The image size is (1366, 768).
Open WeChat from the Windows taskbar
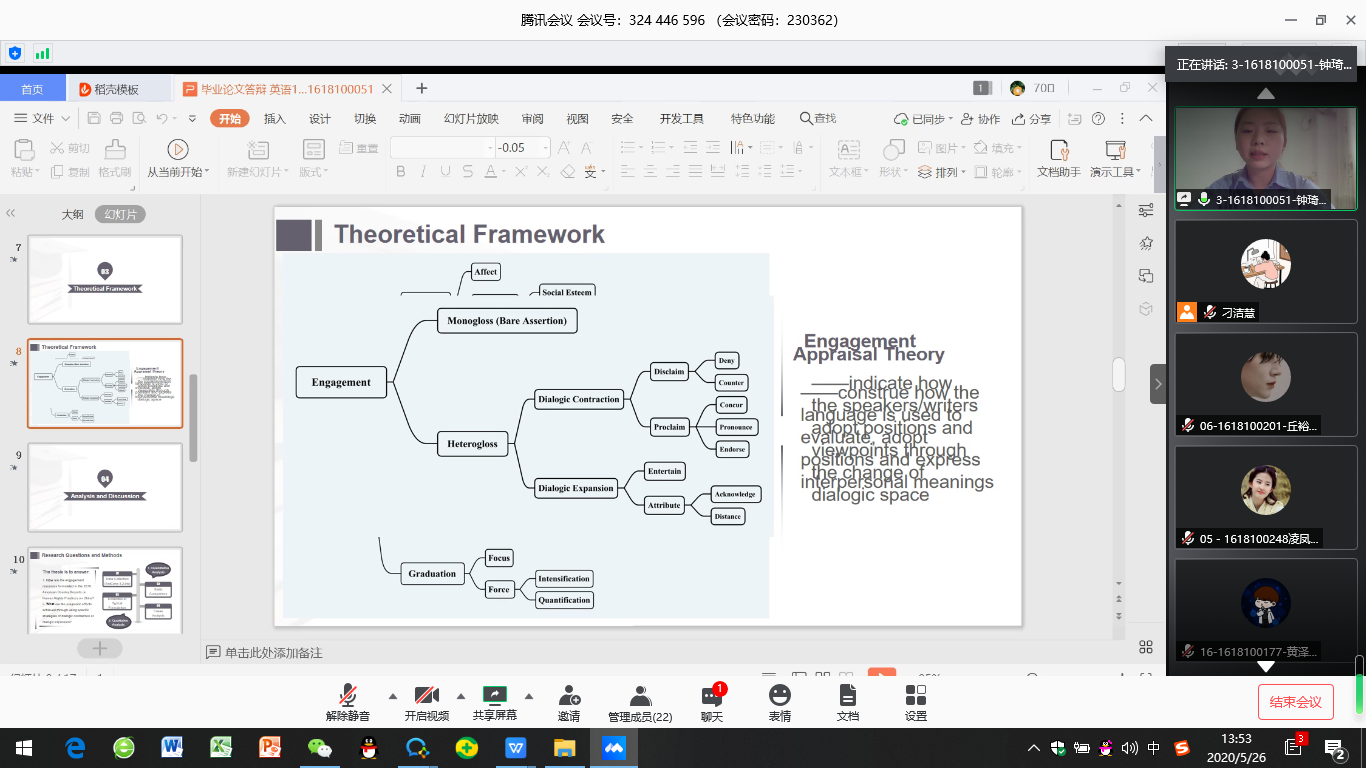click(319, 747)
